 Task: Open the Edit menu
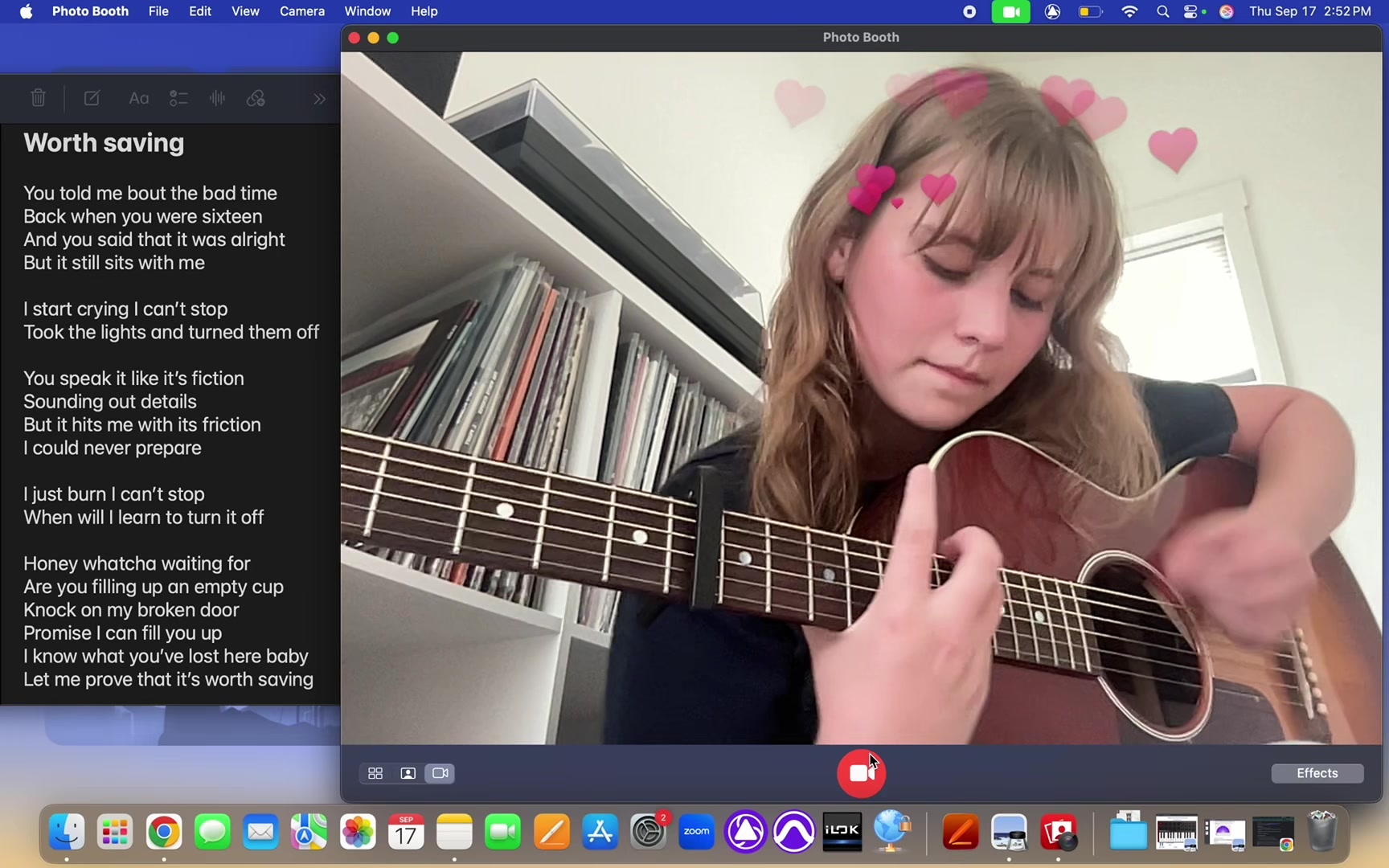coord(200,11)
